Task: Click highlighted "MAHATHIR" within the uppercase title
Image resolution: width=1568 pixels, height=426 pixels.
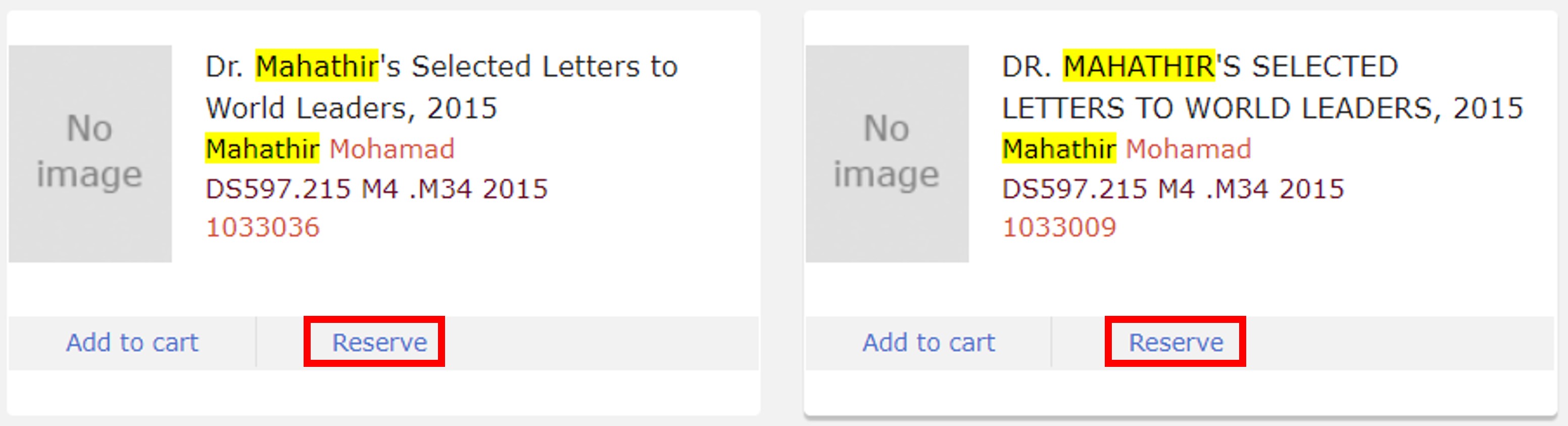Action: (x=1139, y=66)
